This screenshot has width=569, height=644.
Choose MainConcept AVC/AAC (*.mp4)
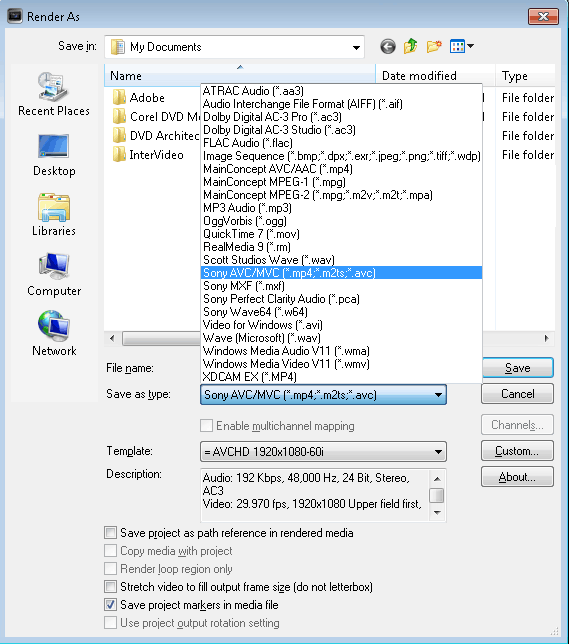point(341,169)
